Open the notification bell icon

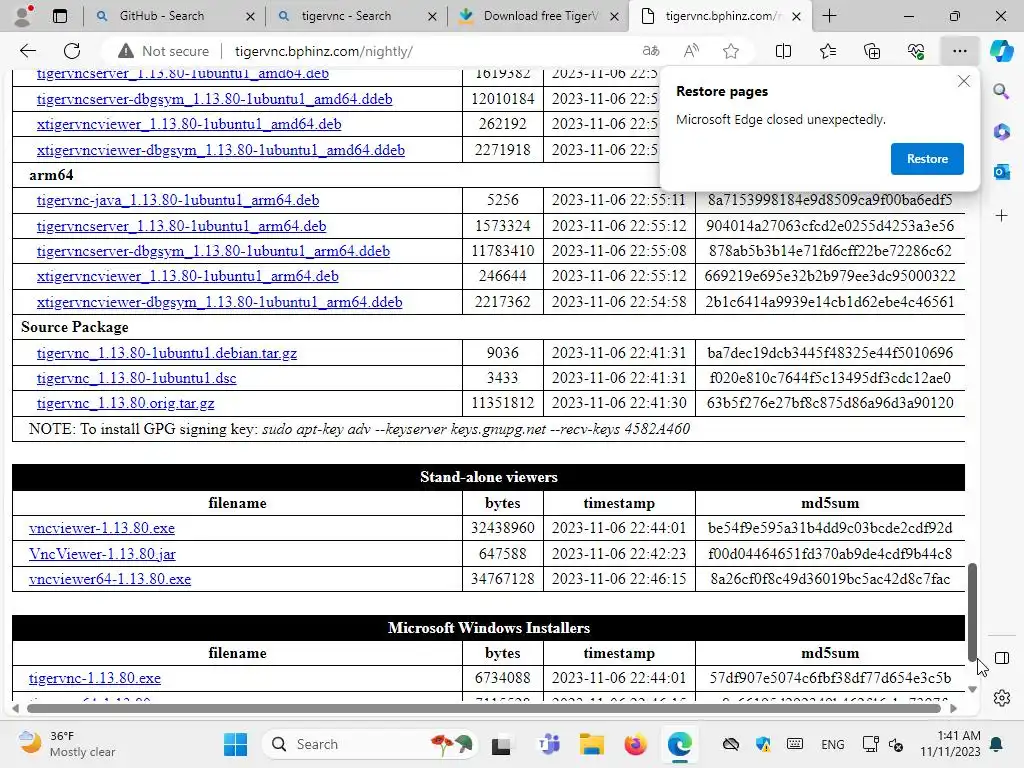(x=996, y=744)
